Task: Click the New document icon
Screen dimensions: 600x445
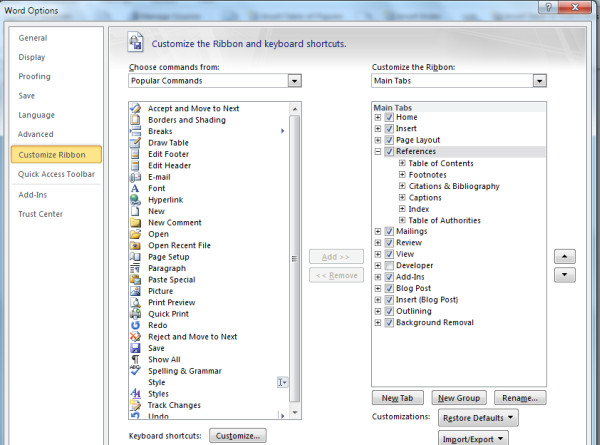Action: [135, 211]
